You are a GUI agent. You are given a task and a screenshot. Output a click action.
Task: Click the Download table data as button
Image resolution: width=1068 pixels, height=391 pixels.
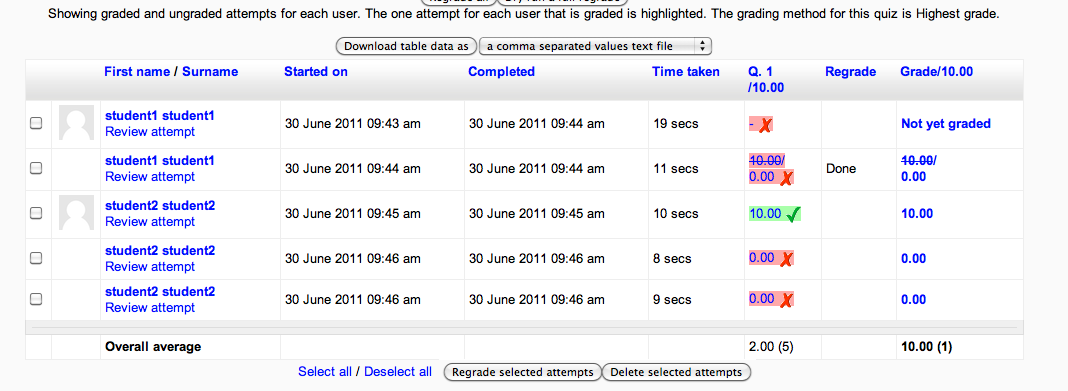[407, 46]
